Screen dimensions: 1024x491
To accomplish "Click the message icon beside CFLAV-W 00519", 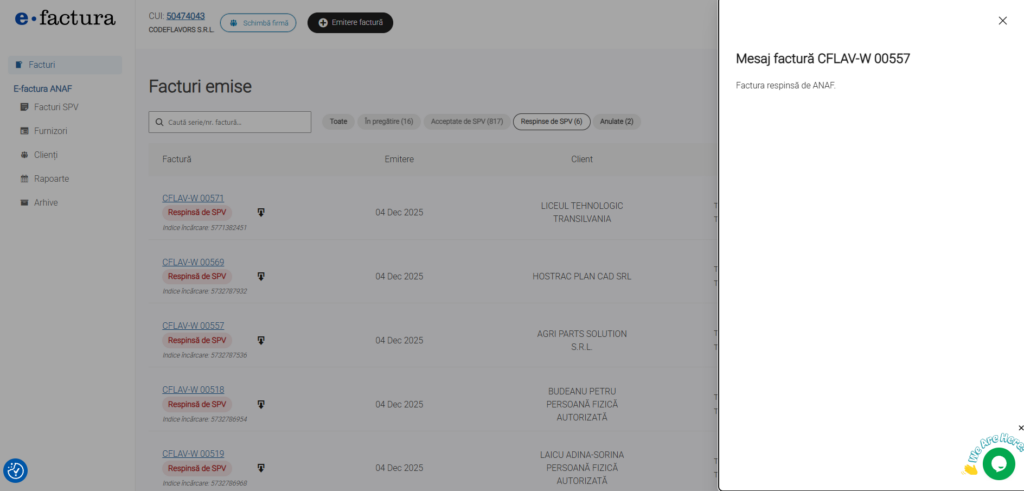I will tap(261, 468).
